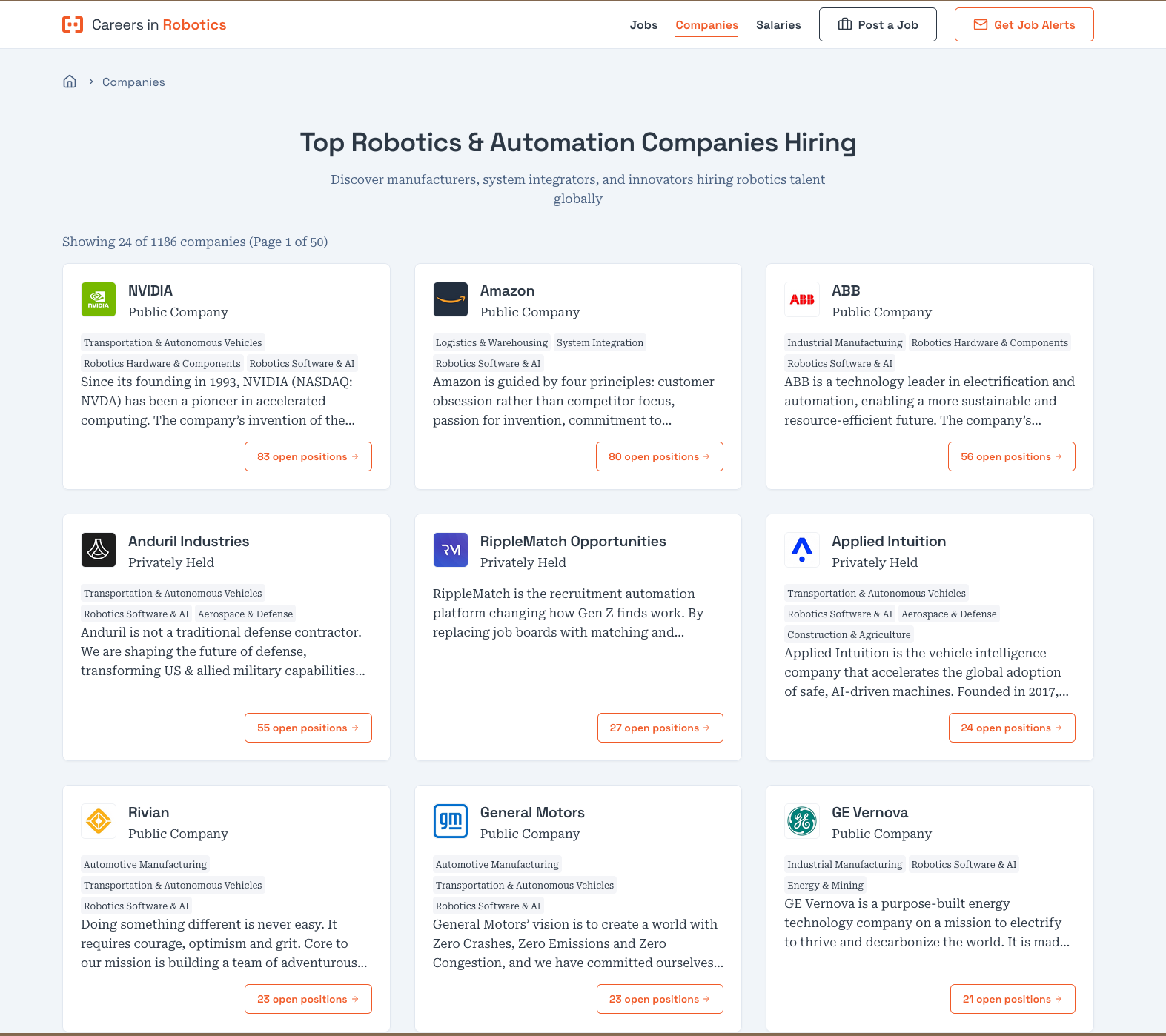Image resolution: width=1166 pixels, height=1036 pixels.
Task: View NVIDIA's 83 open positions
Action: coord(308,456)
